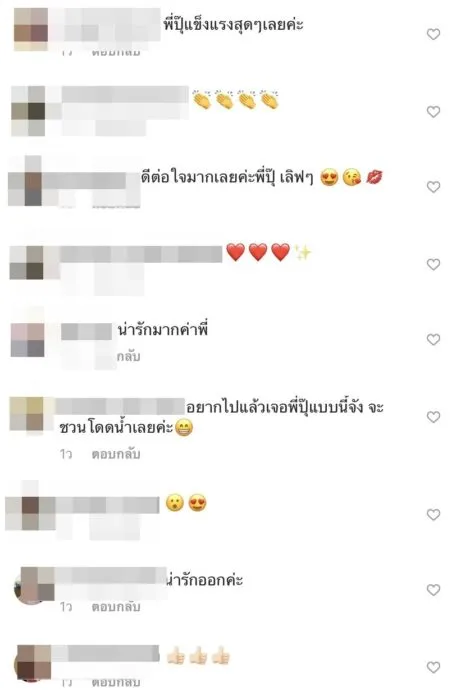
Task: Like the clapping hands emoji comment
Action: pos(433,111)
